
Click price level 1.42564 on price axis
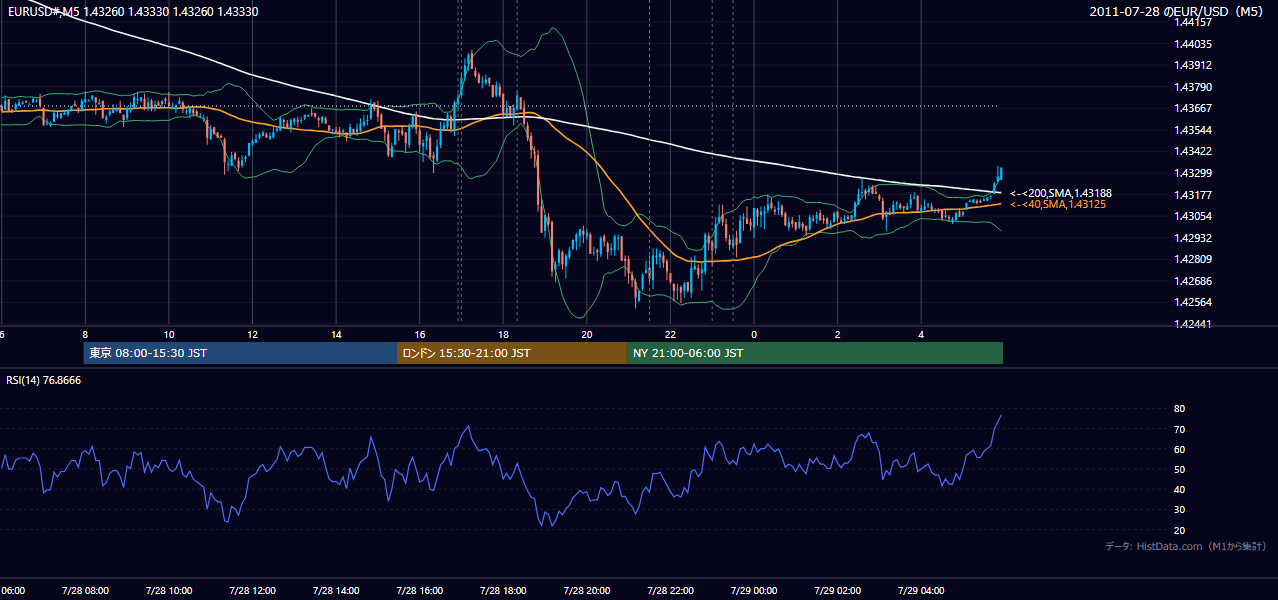pos(1192,302)
